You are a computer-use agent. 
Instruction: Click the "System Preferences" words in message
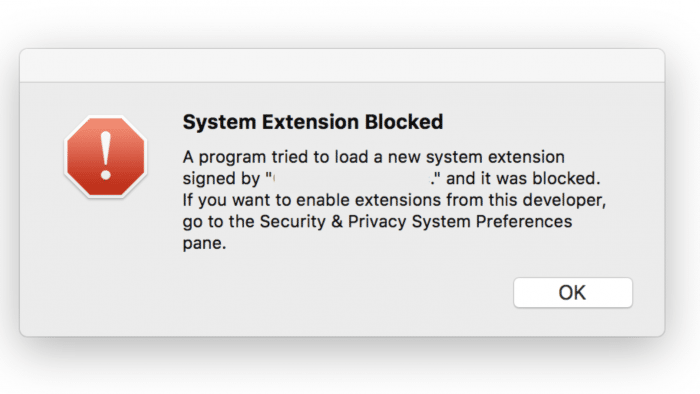click(x=492, y=222)
